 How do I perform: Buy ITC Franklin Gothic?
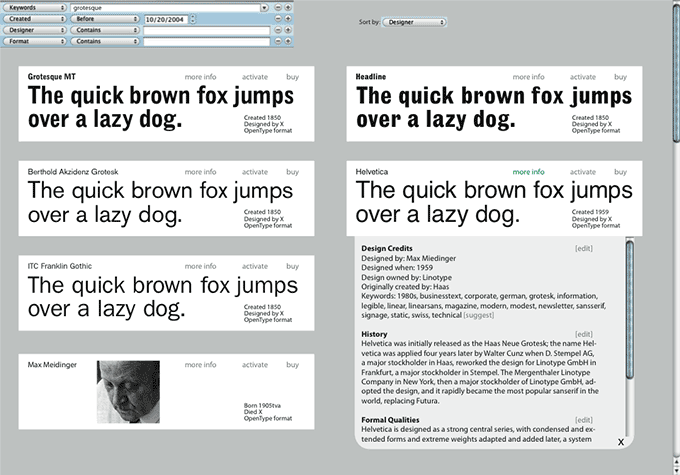click(292, 266)
